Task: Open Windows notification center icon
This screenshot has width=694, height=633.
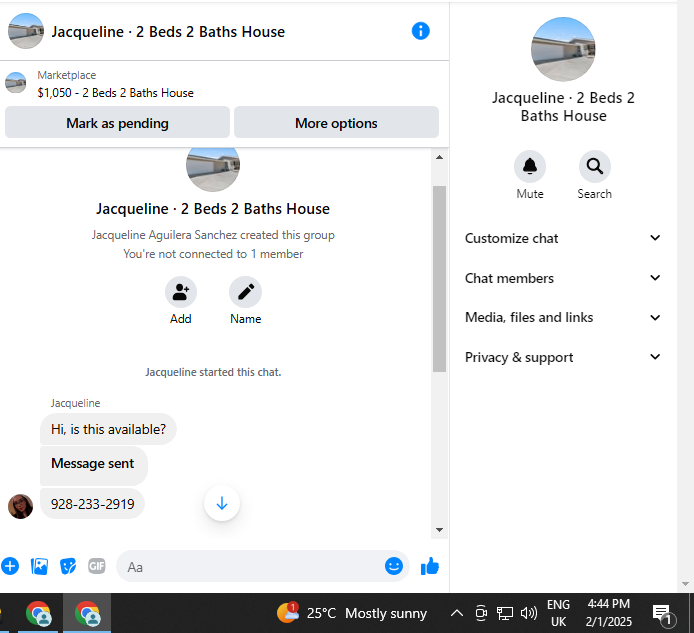Action: pos(663,614)
